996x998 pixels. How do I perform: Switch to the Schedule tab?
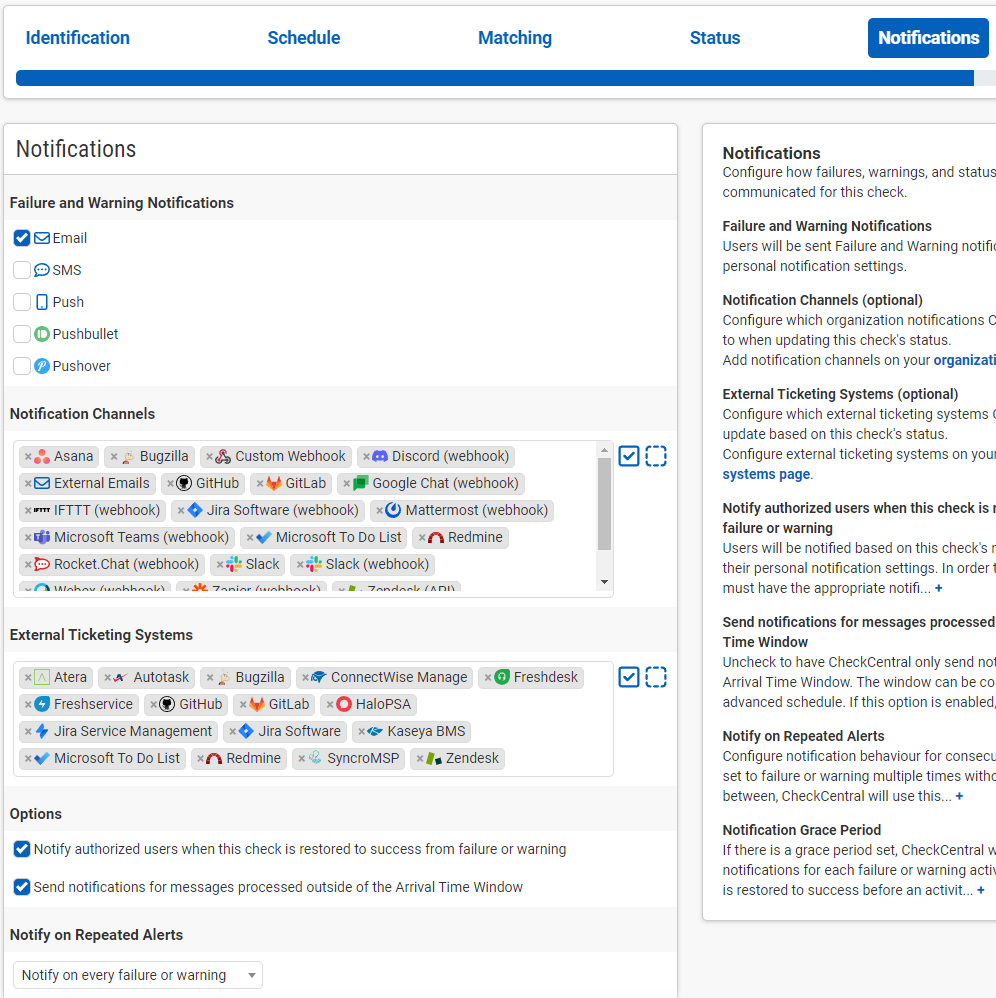[303, 38]
